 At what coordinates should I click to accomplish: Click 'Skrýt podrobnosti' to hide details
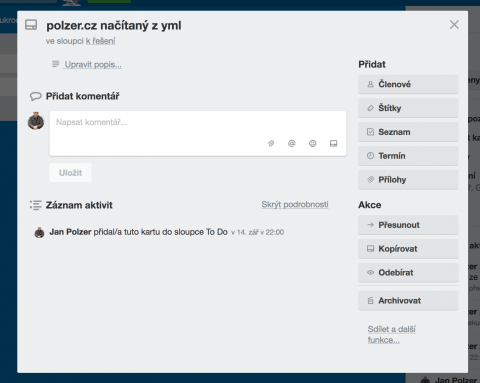coord(295,204)
